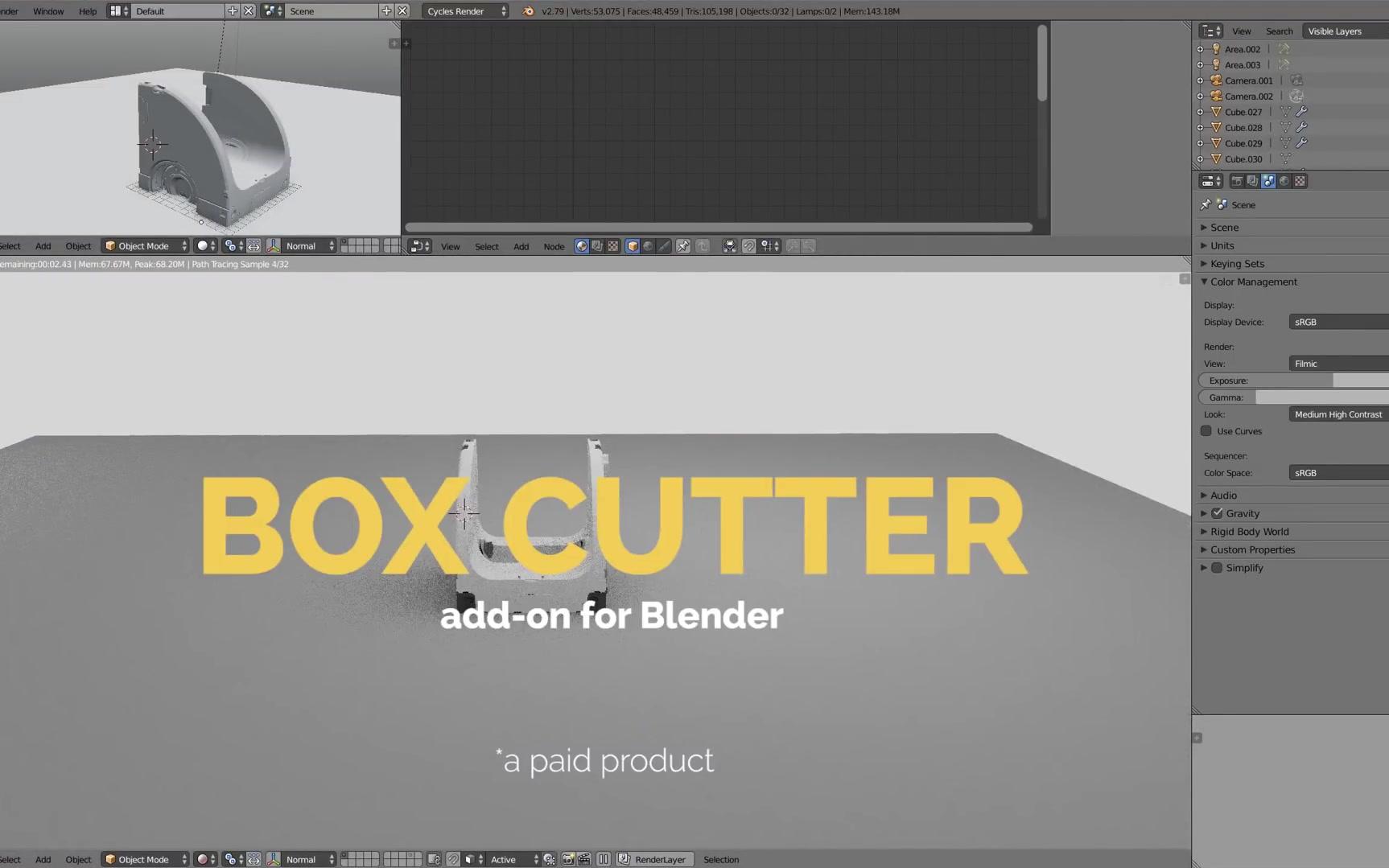Viewport: 1389px width, 868px height.
Task: Click the Search tab in the Outliner header
Action: click(1279, 31)
